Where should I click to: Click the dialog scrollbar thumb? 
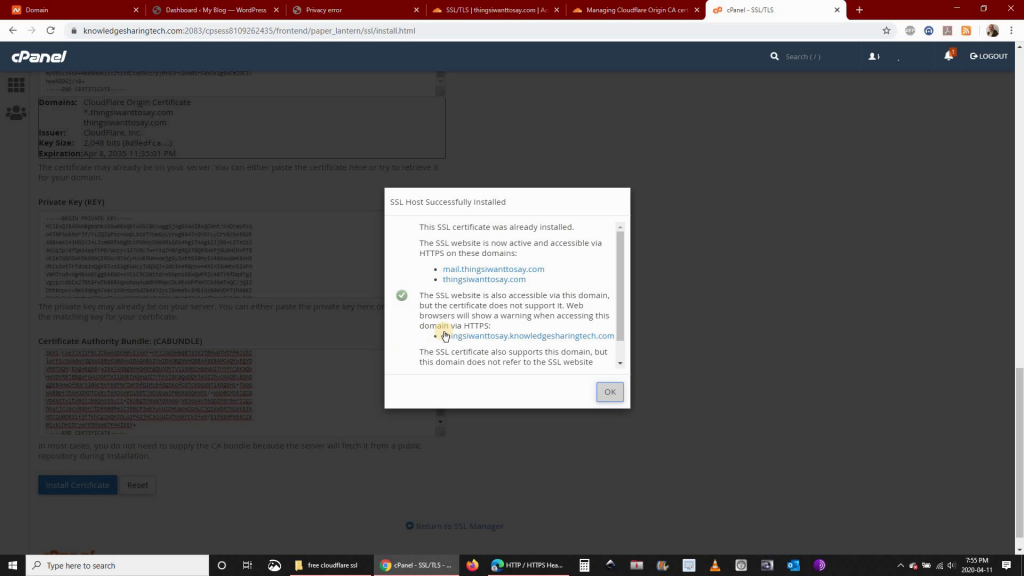coord(620,286)
